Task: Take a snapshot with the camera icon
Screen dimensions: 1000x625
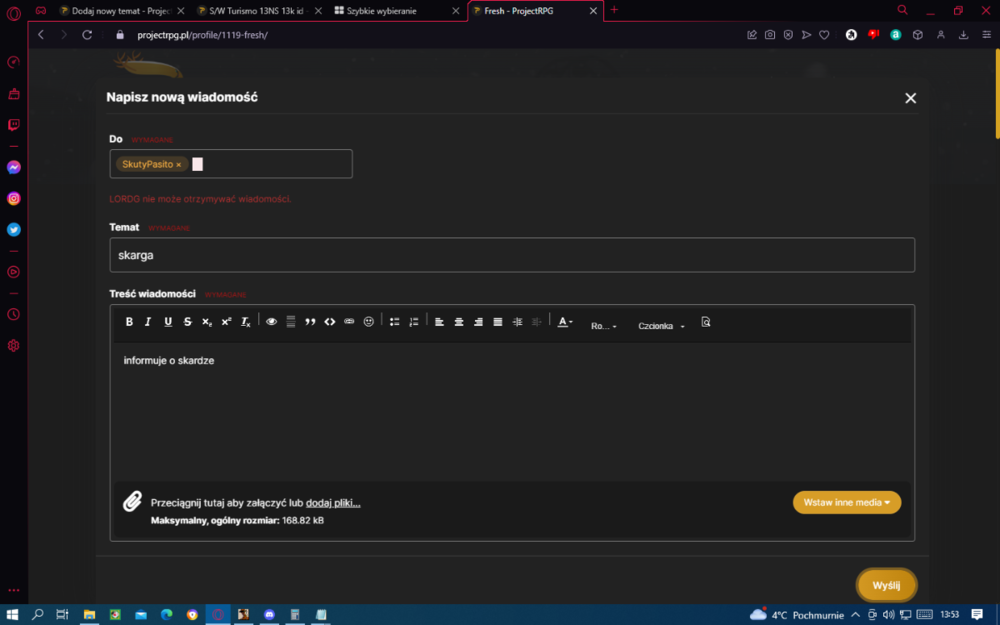Action: (770, 35)
